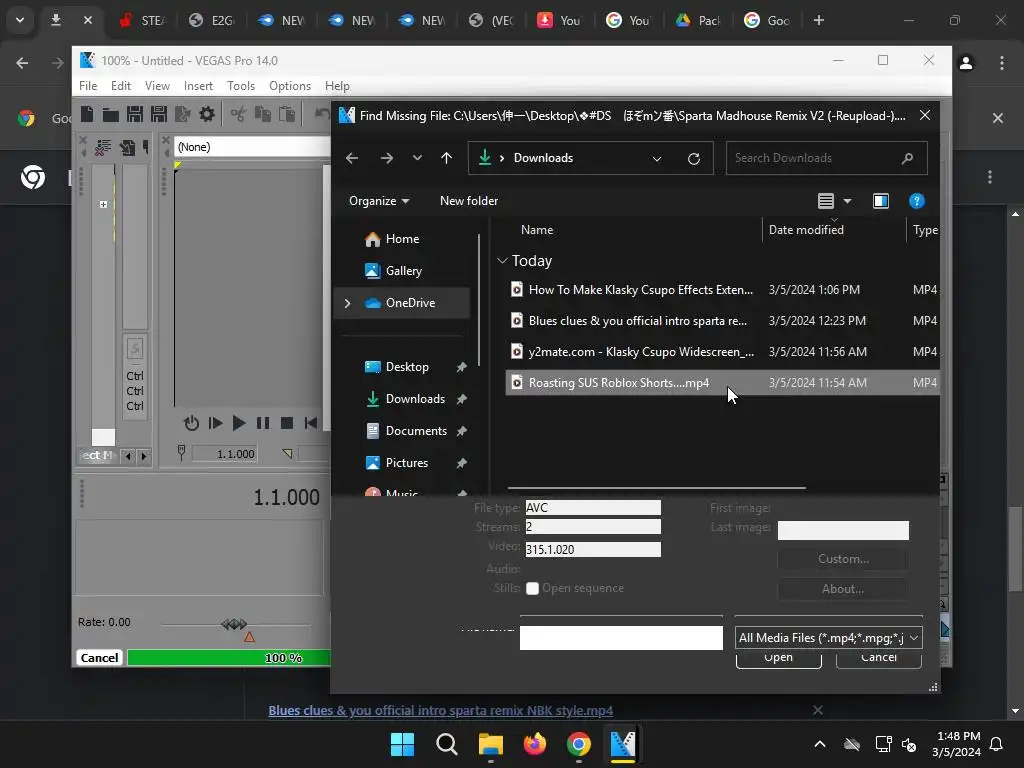Click the remove unused media icon
Image resolution: width=1024 pixels, height=768 pixels.
click(103, 148)
